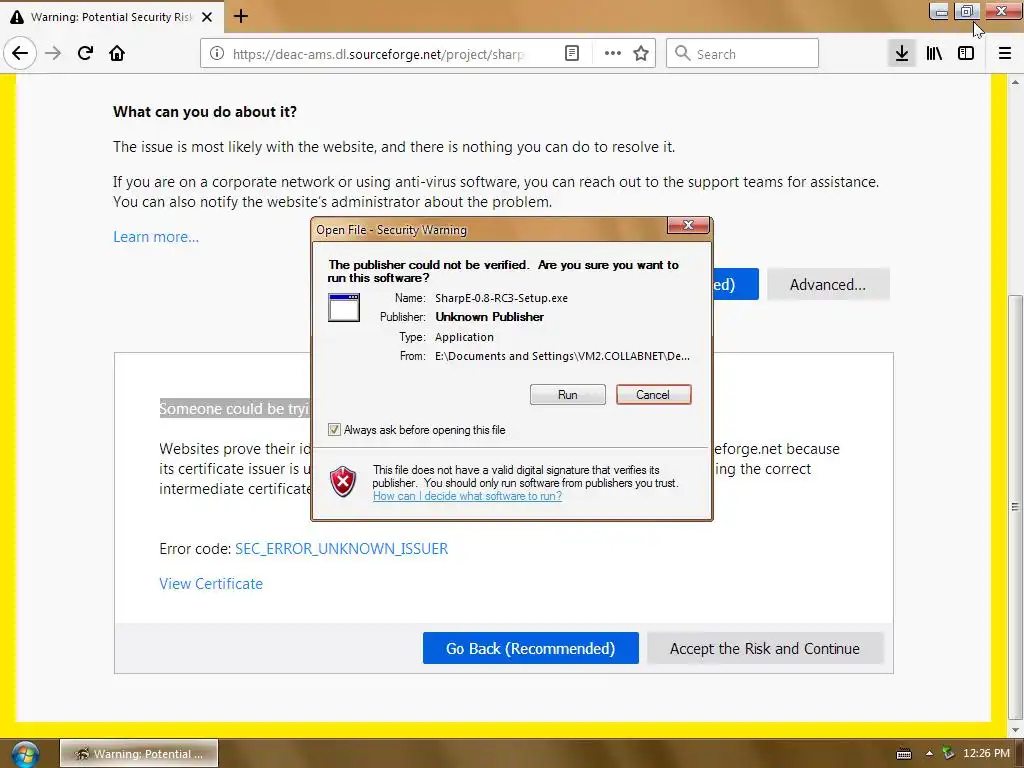The image size is (1024, 768).
Task: Open a new tab with plus
Action: click(241, 16)
